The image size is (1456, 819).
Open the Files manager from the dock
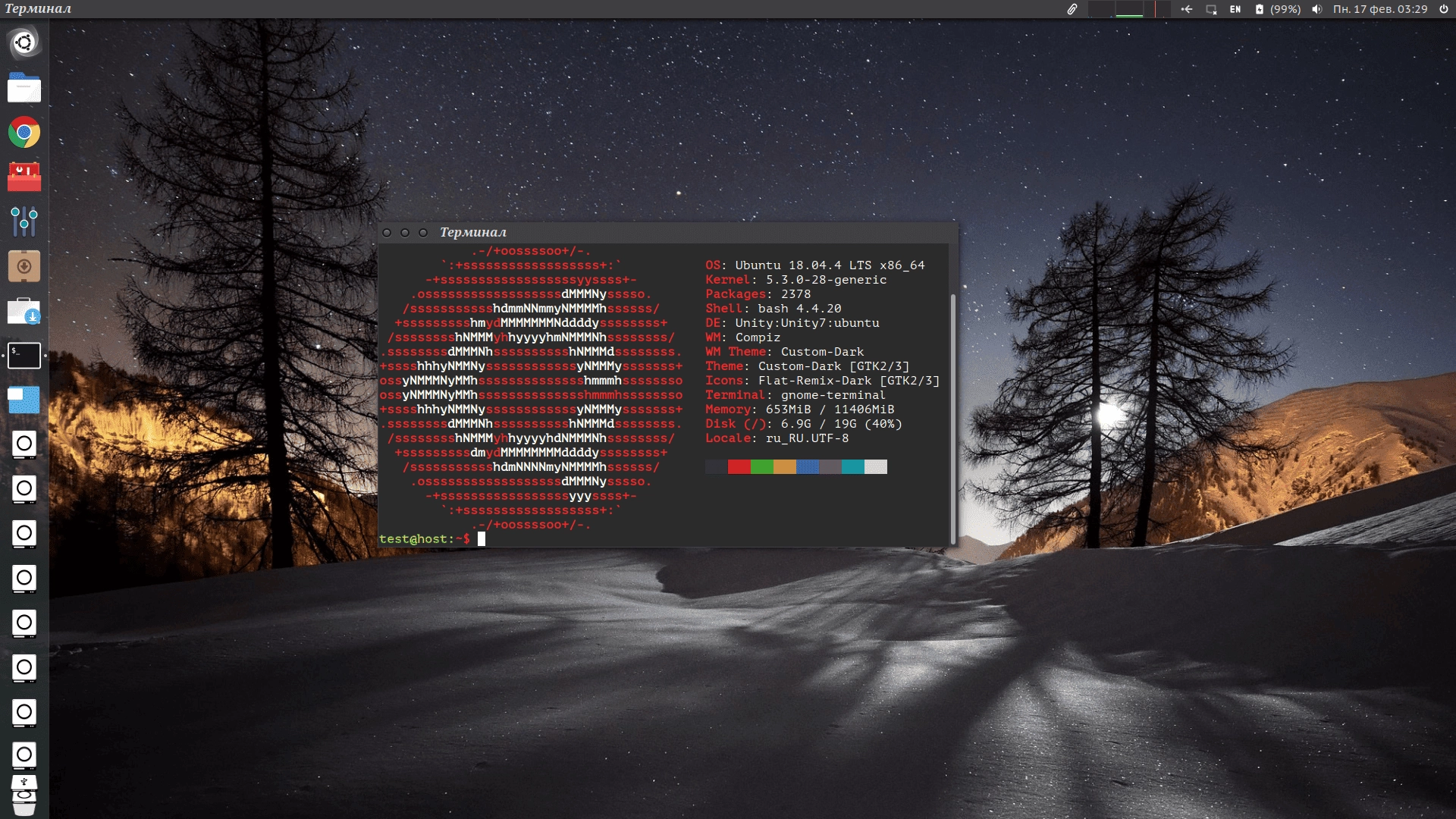(x=24, y=88)
